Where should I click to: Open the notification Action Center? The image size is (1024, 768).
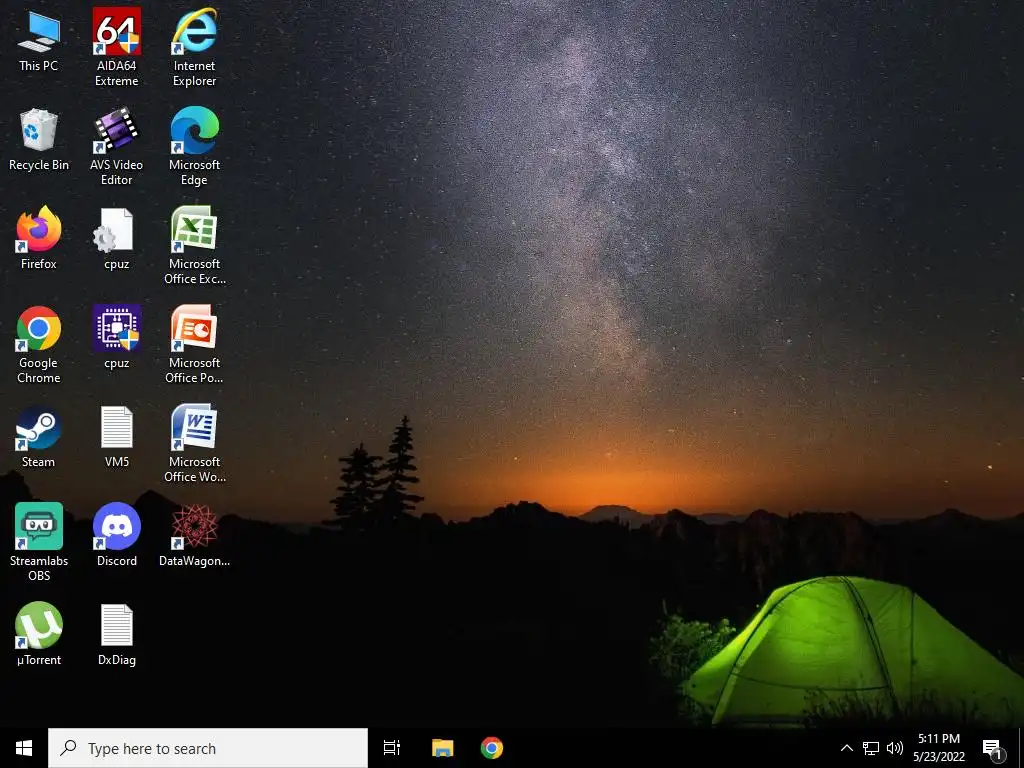coord(993,749)
